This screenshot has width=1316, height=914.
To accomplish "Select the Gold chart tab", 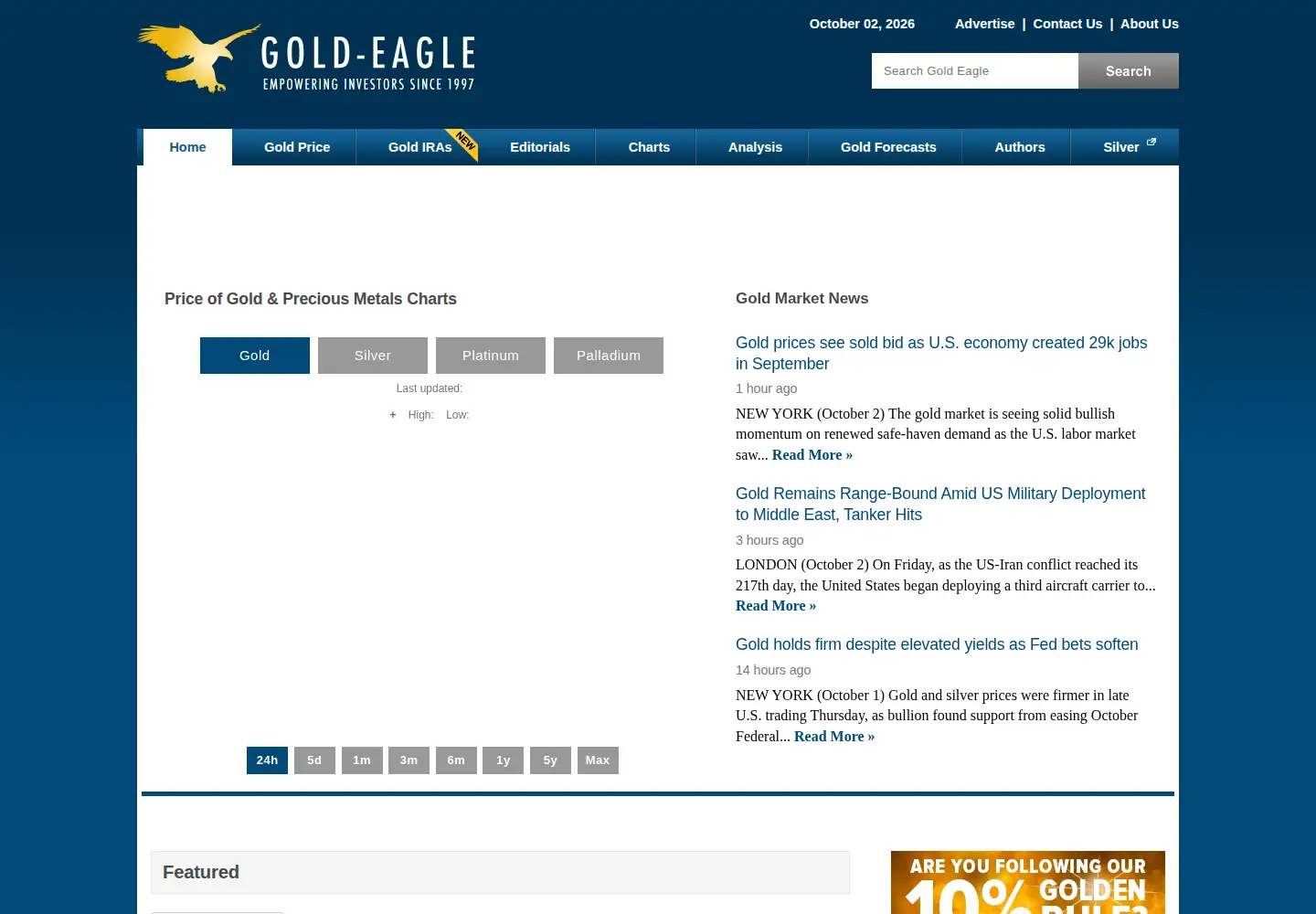I will click(255, 356).
